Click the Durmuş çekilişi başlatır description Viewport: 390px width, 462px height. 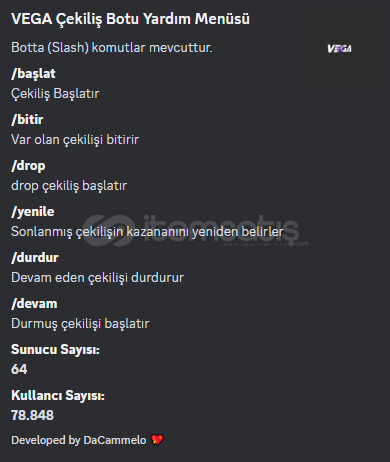(80, 324)
